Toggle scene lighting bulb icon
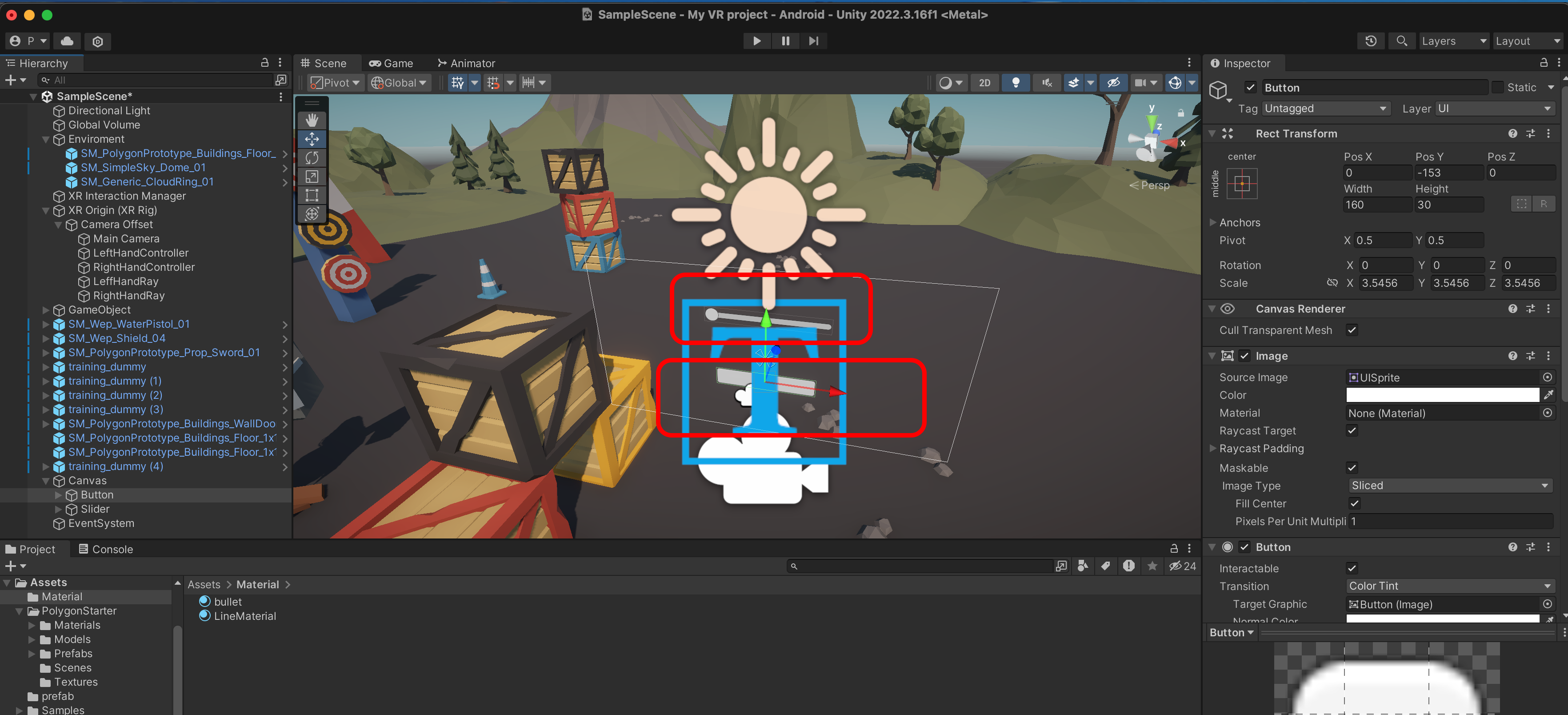 1015,83
